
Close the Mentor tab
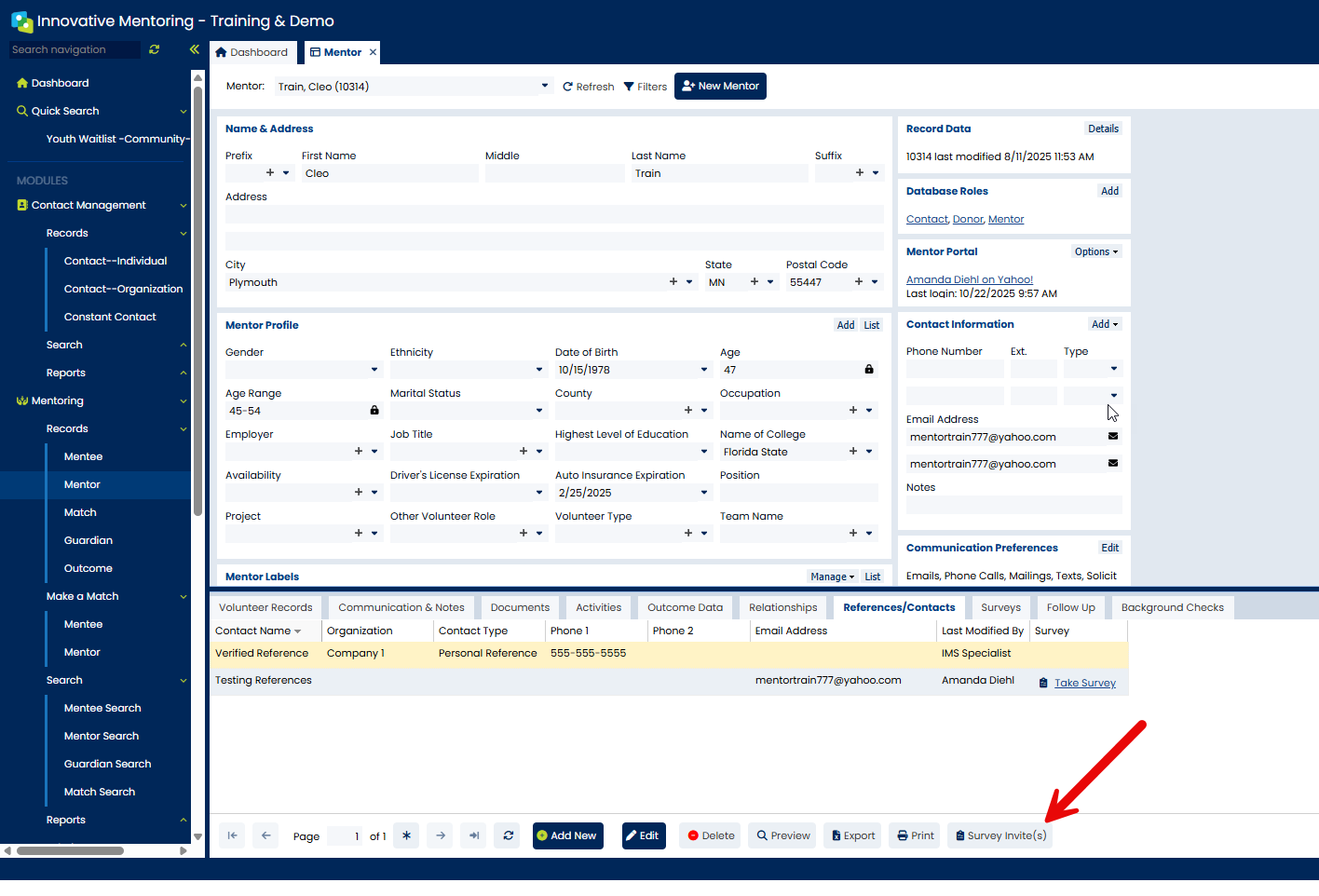tap(374, 52)
